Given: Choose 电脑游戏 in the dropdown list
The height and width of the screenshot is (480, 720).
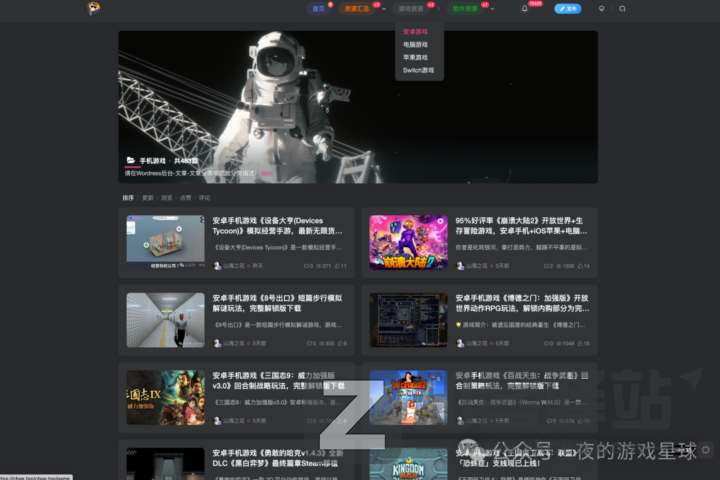Looking at the screenshot, I should (415, 45).
